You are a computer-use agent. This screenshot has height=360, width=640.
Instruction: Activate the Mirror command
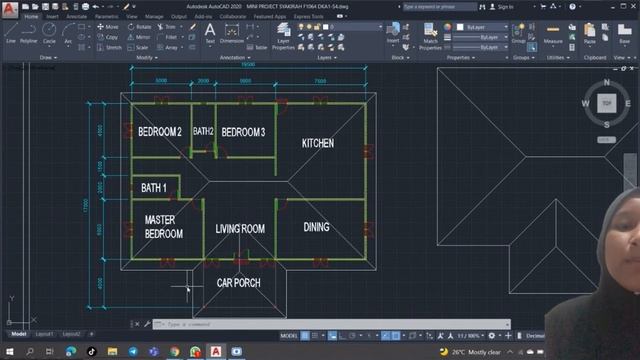139,37
